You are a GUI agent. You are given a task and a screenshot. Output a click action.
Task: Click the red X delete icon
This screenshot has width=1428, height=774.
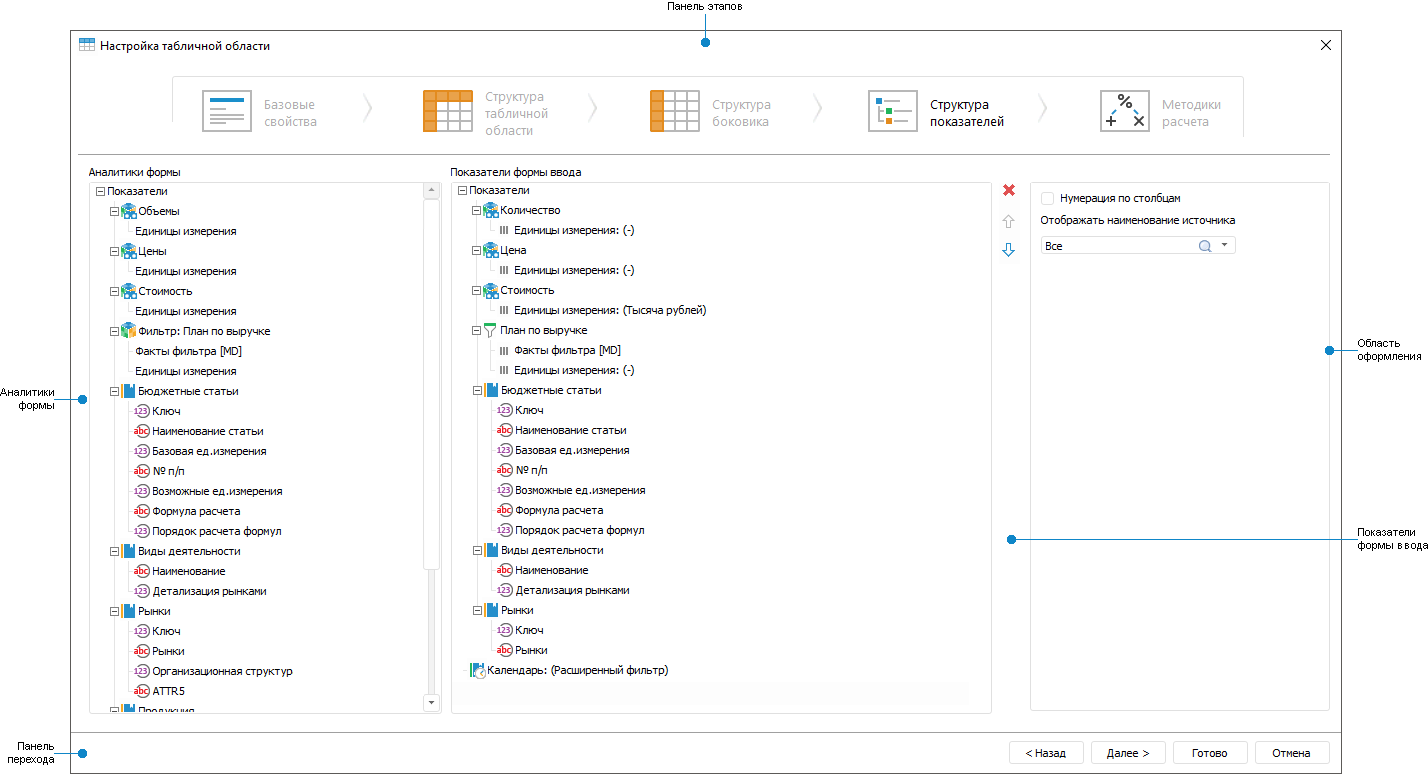[1009, 190]
